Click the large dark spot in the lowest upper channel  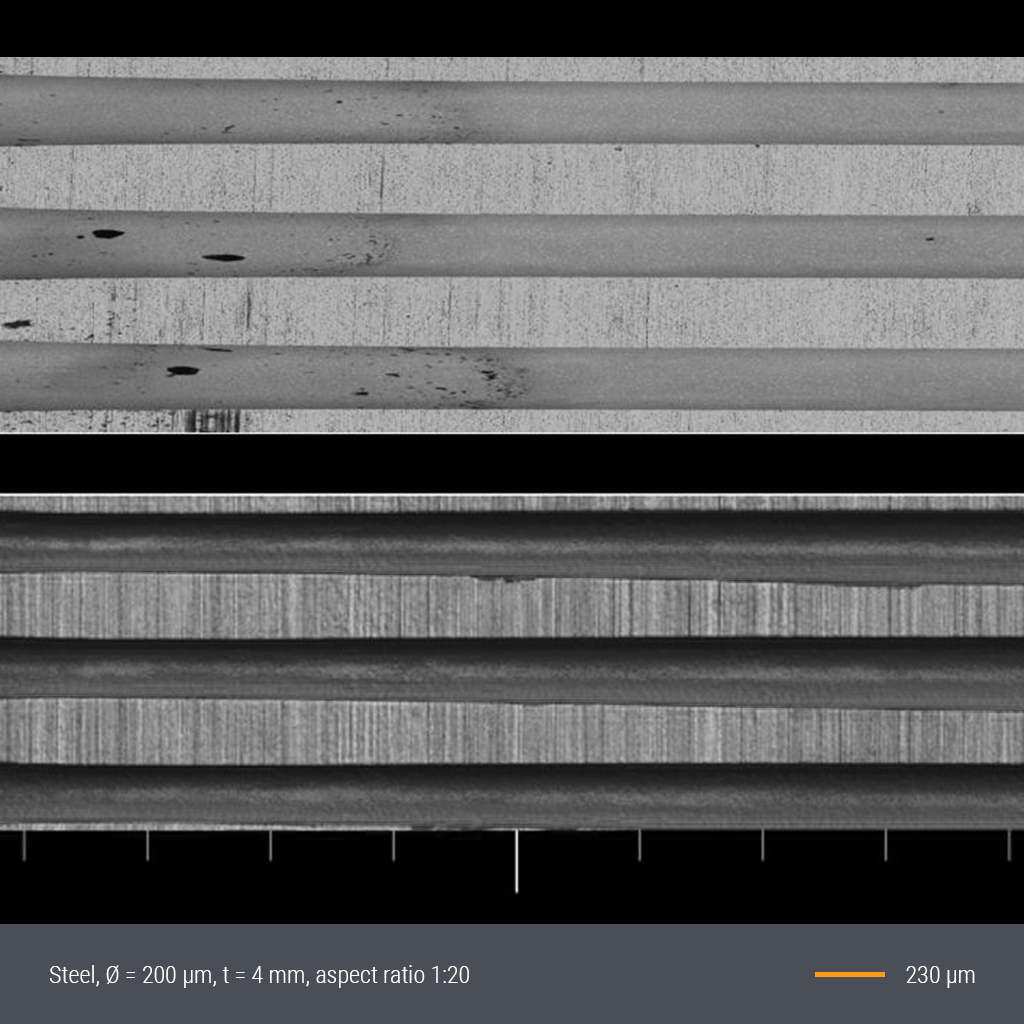pyautogui.click(x=182, y=371)
